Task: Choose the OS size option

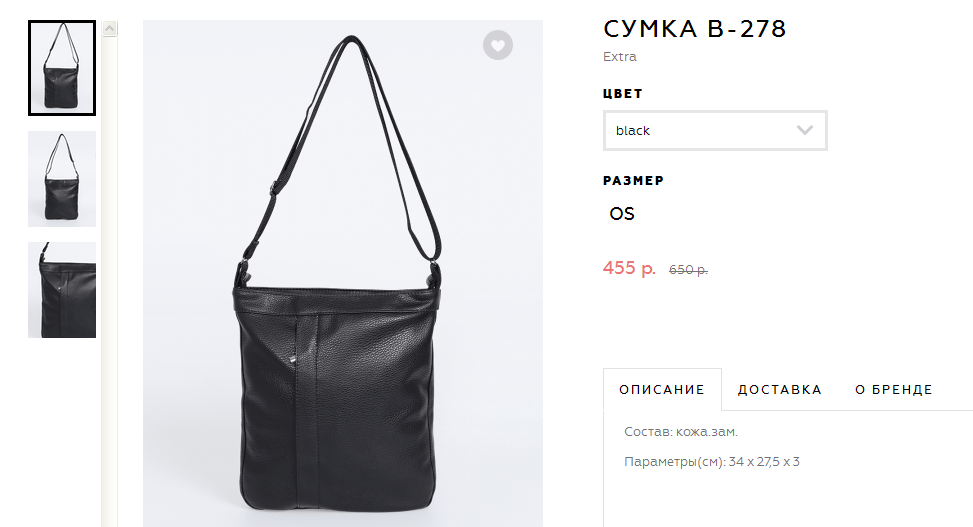Action: 622,214
